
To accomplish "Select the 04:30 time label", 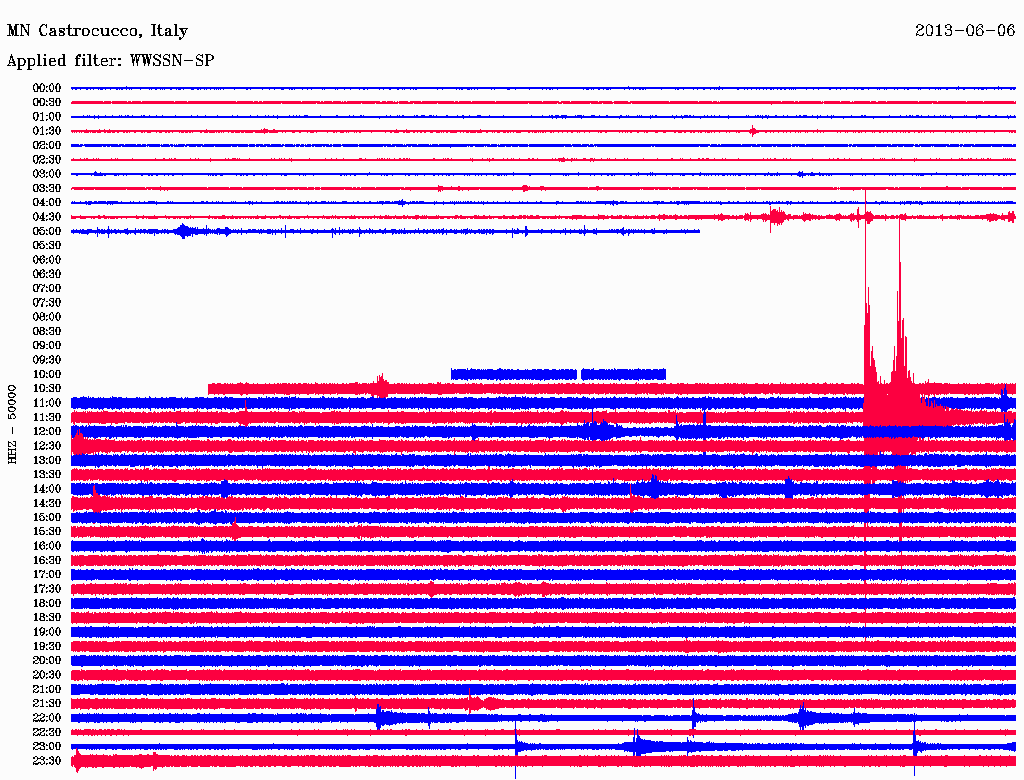I will click(x=47, y=217).
